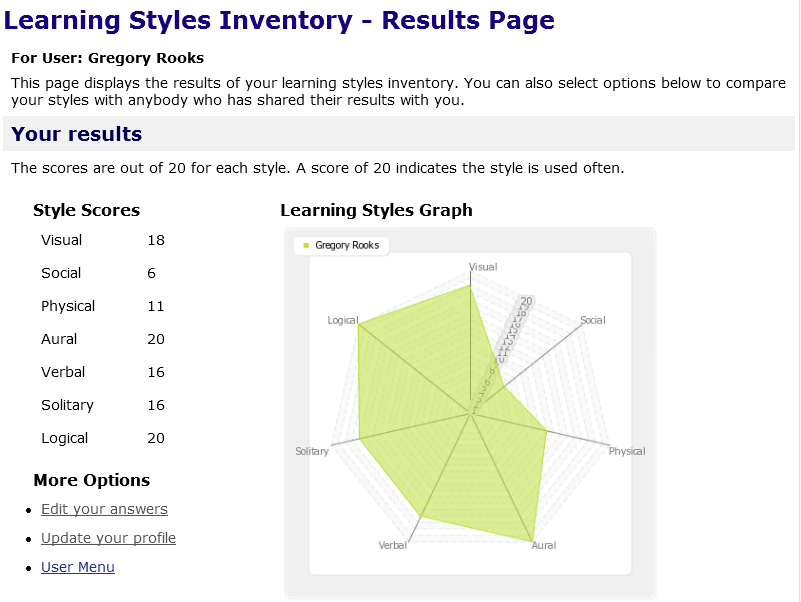Image resolution: width=801 pixels, height=602 pixels.
Task: Click the Learning Styles Graph heading
Action: click(x=376, y=210)
